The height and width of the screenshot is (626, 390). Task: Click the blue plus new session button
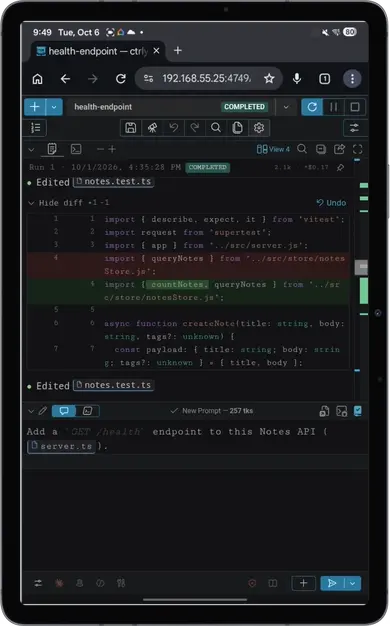(35, 107)
